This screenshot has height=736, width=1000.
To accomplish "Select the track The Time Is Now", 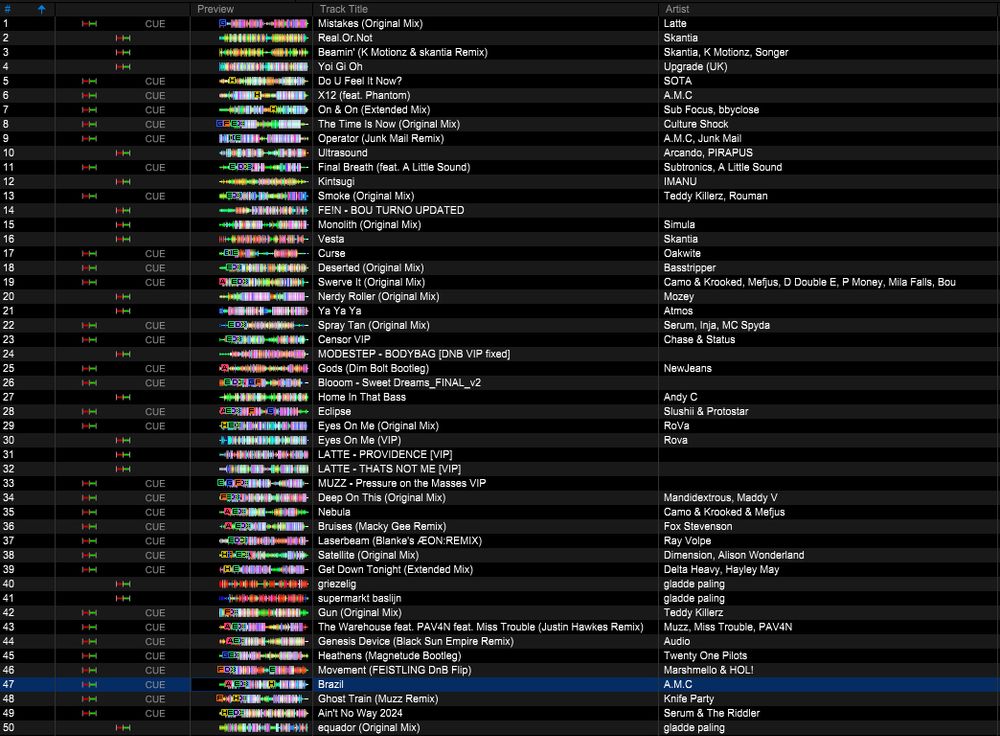I will pos(388,124).
